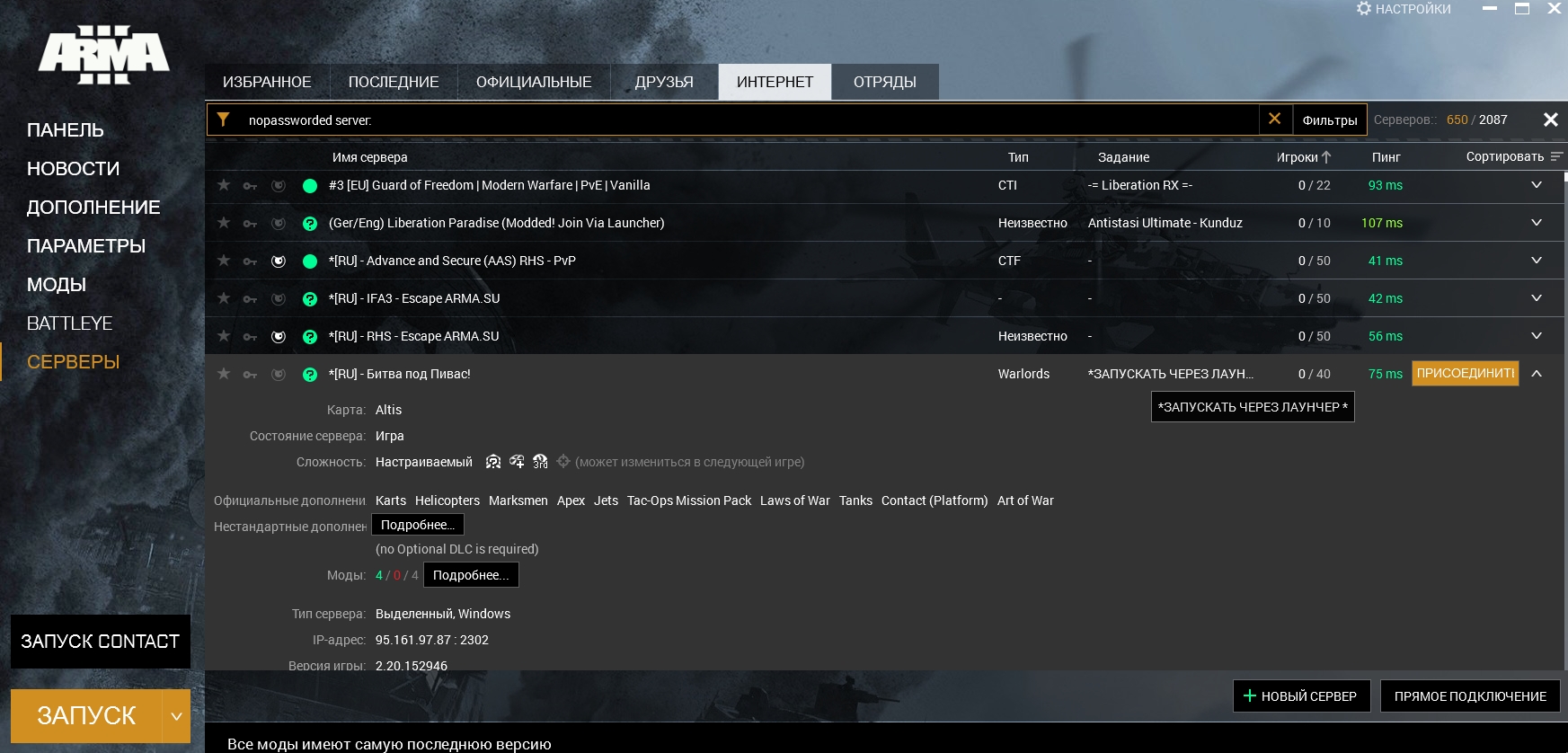The image size is (1568, 753).
Task: Click the yellow filter funnel icon
Action: point(224,120)
